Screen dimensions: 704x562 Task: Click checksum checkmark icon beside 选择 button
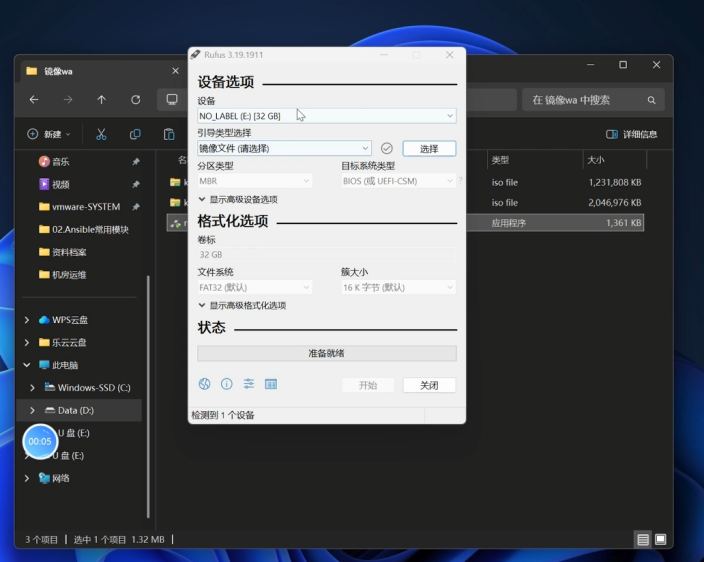point(387,149)
